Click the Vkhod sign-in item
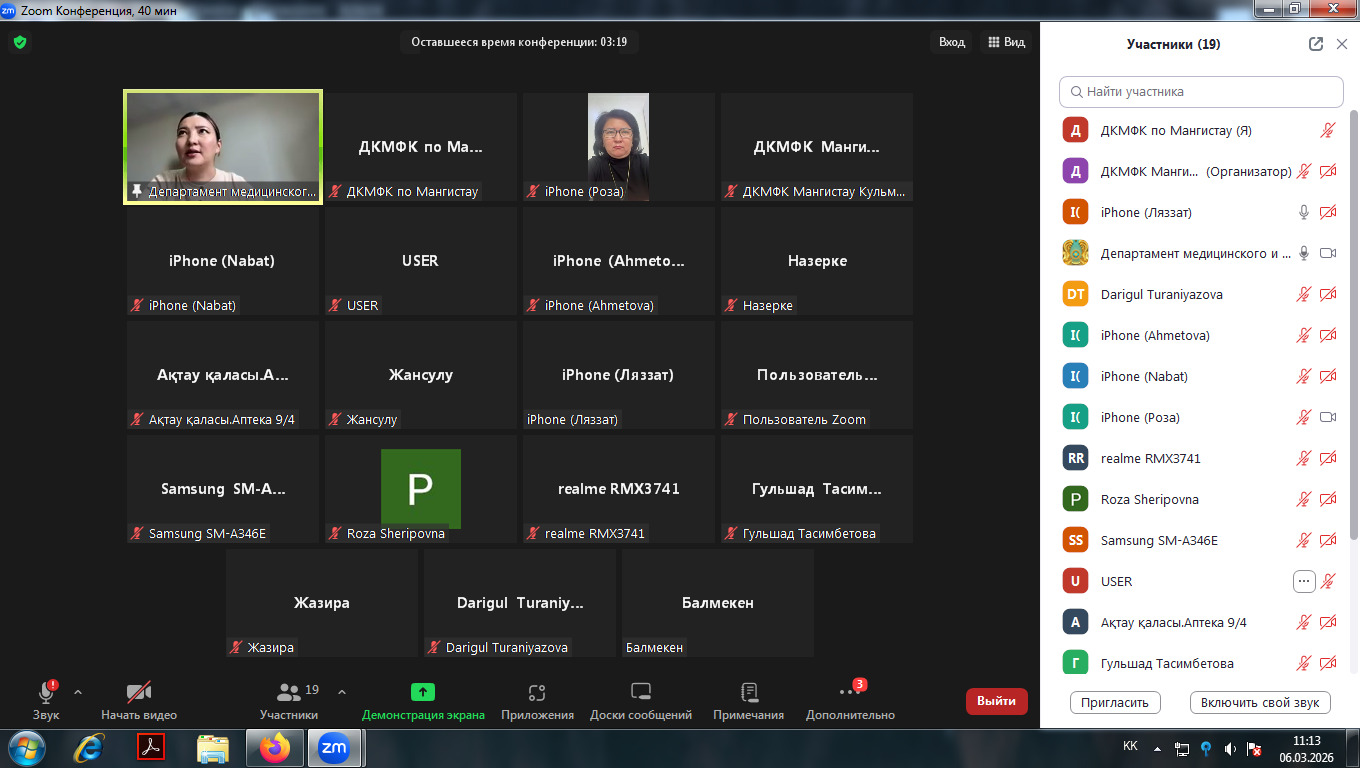The image size is (1360, 768). click(x=951, y=42)
